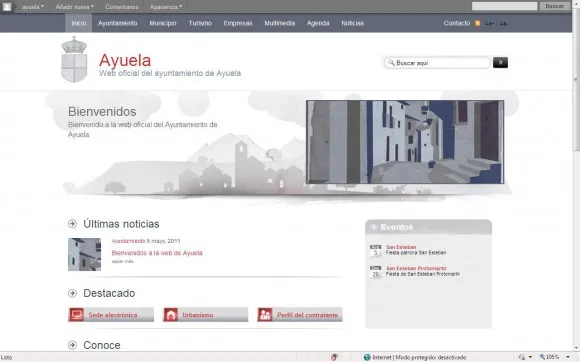
Task: Open the Agenda navigation item
Action: click(x=318, y=23)
